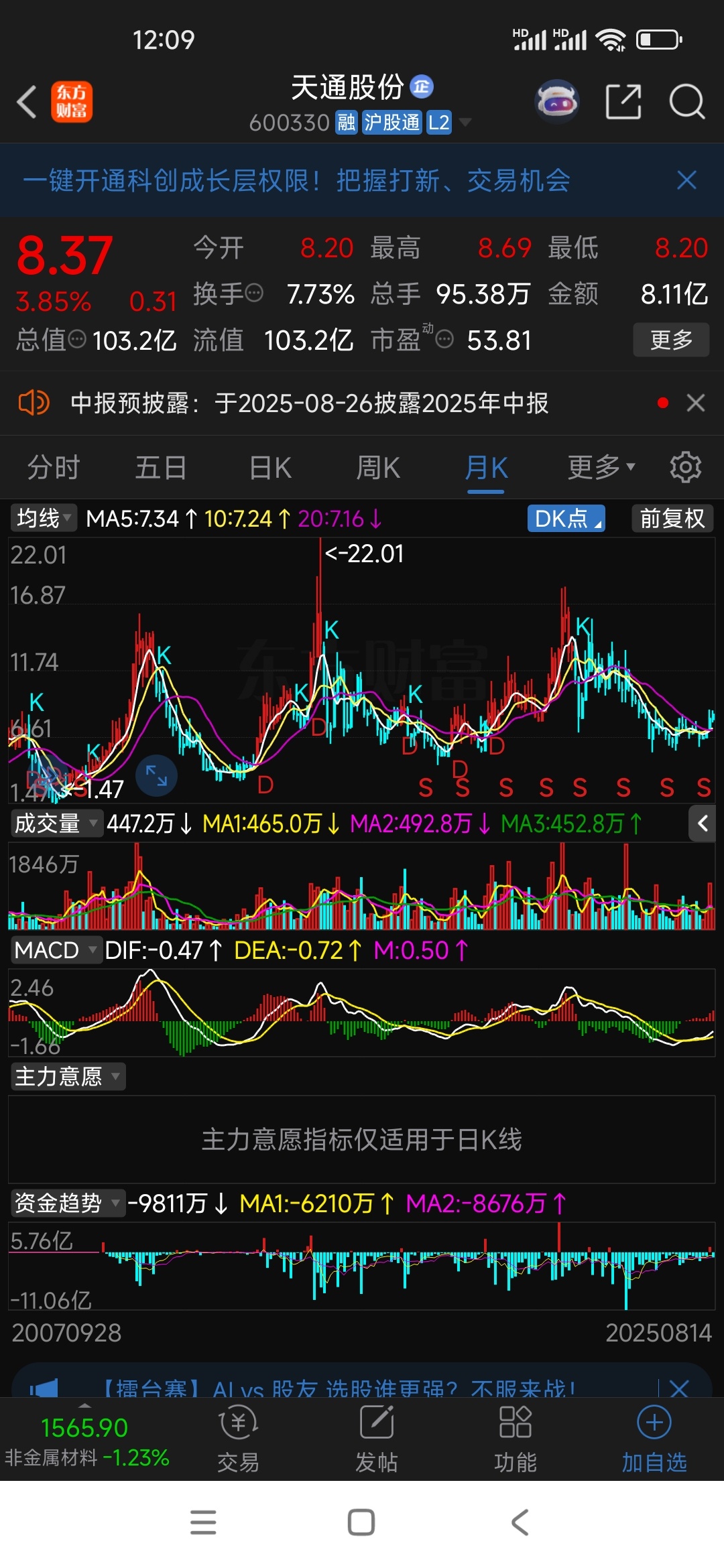Open the AI robot assistant icon
The width and height of the screenshot is (724, 1568).
(x=557, y=102)
